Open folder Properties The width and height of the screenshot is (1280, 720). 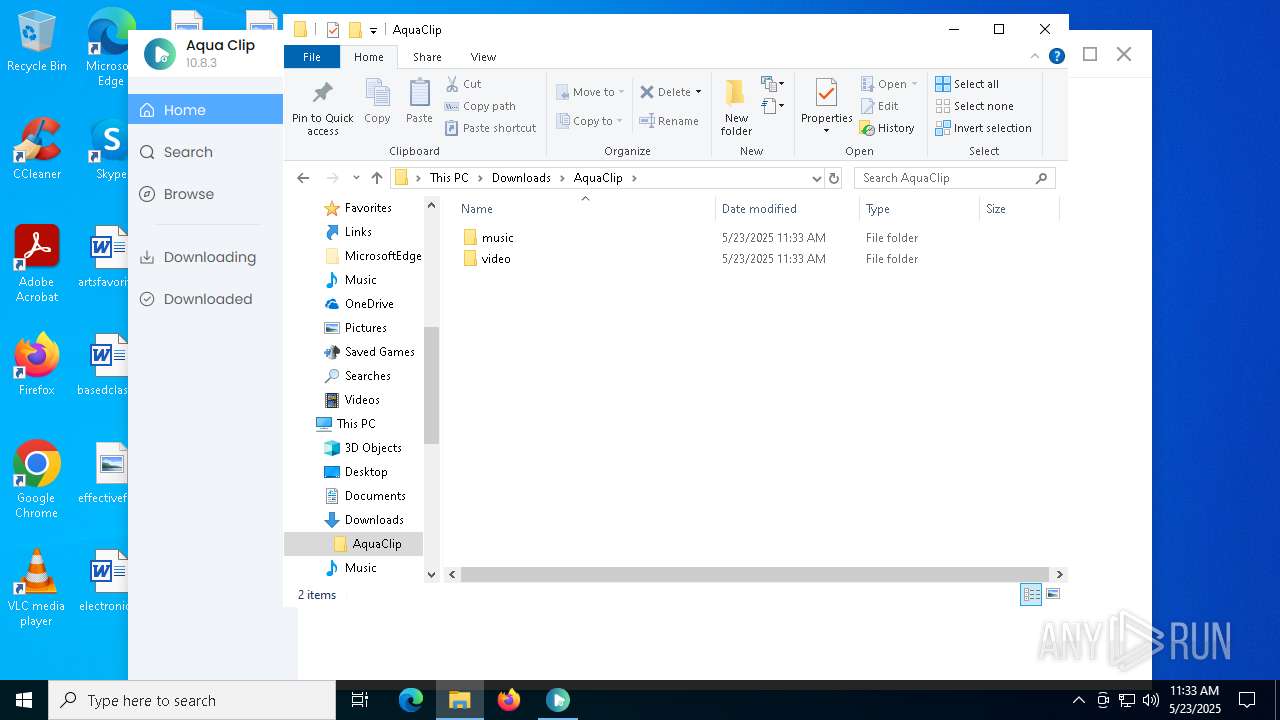click(x=826, y=107)
